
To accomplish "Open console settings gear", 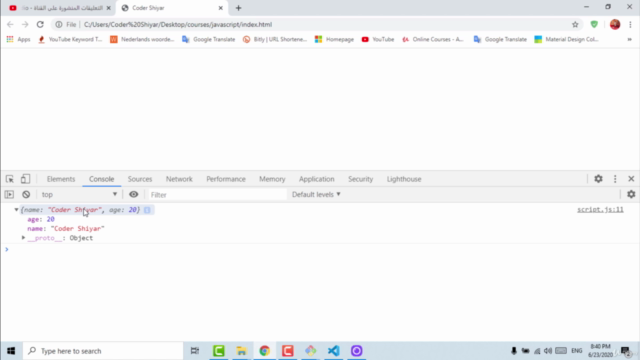I will tap(631, 195).
